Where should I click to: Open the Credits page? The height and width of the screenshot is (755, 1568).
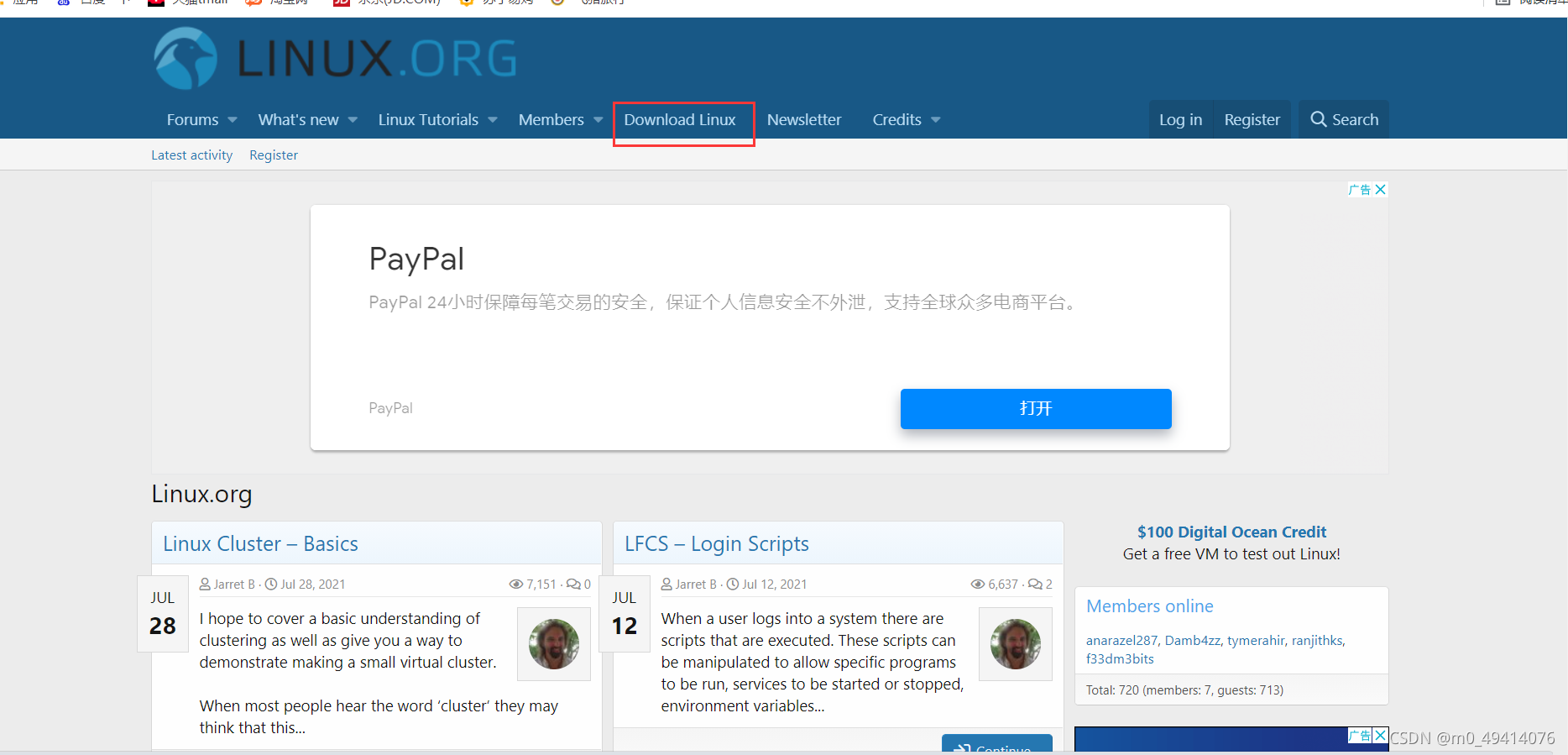896,120
